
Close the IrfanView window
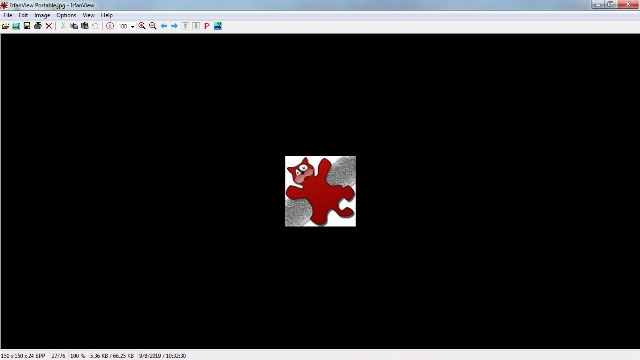[628, 4]
